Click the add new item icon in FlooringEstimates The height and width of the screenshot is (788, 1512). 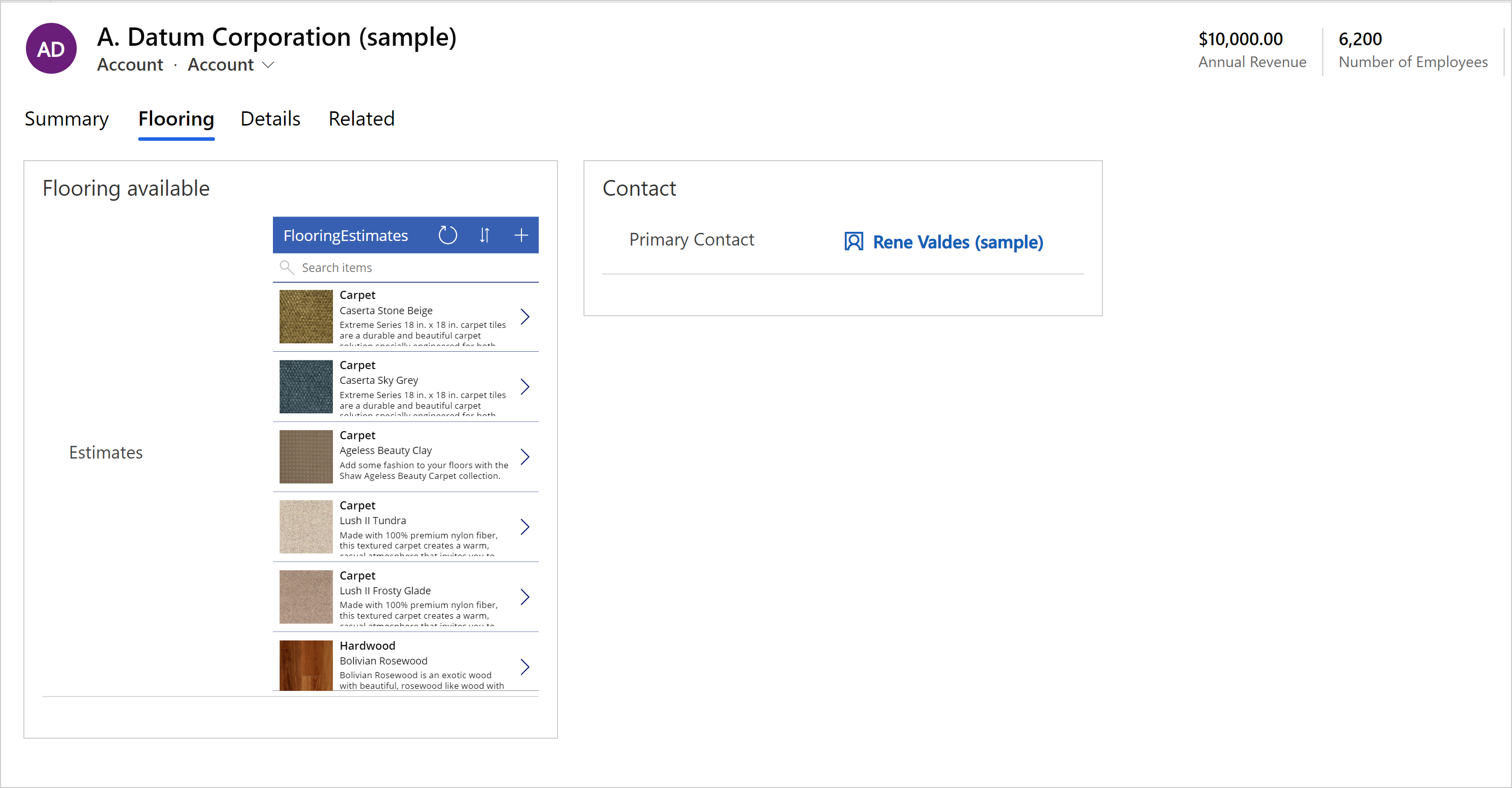point(522,235)
